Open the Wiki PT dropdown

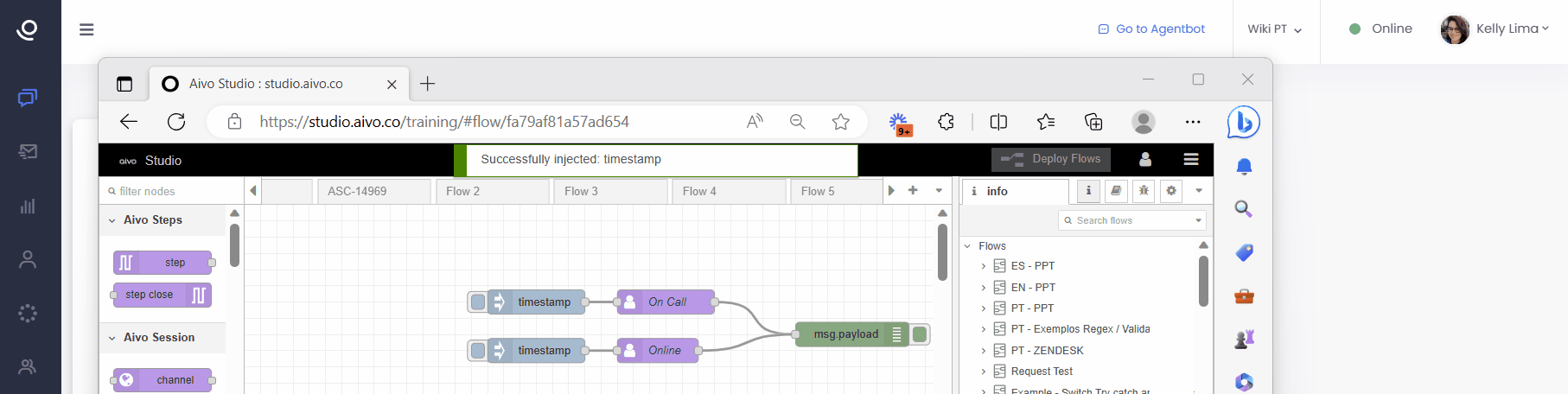tap(1274, 29)
